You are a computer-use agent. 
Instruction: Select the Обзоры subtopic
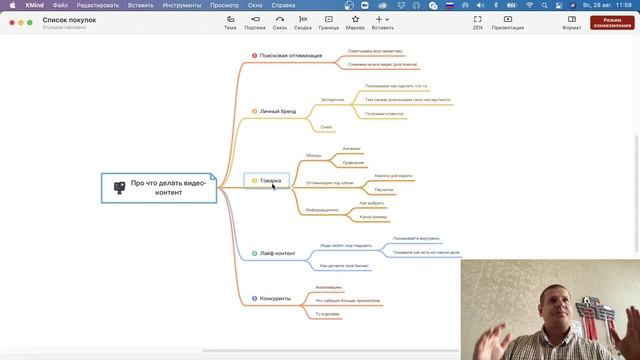pyautogui.click(x=313, y=156)
